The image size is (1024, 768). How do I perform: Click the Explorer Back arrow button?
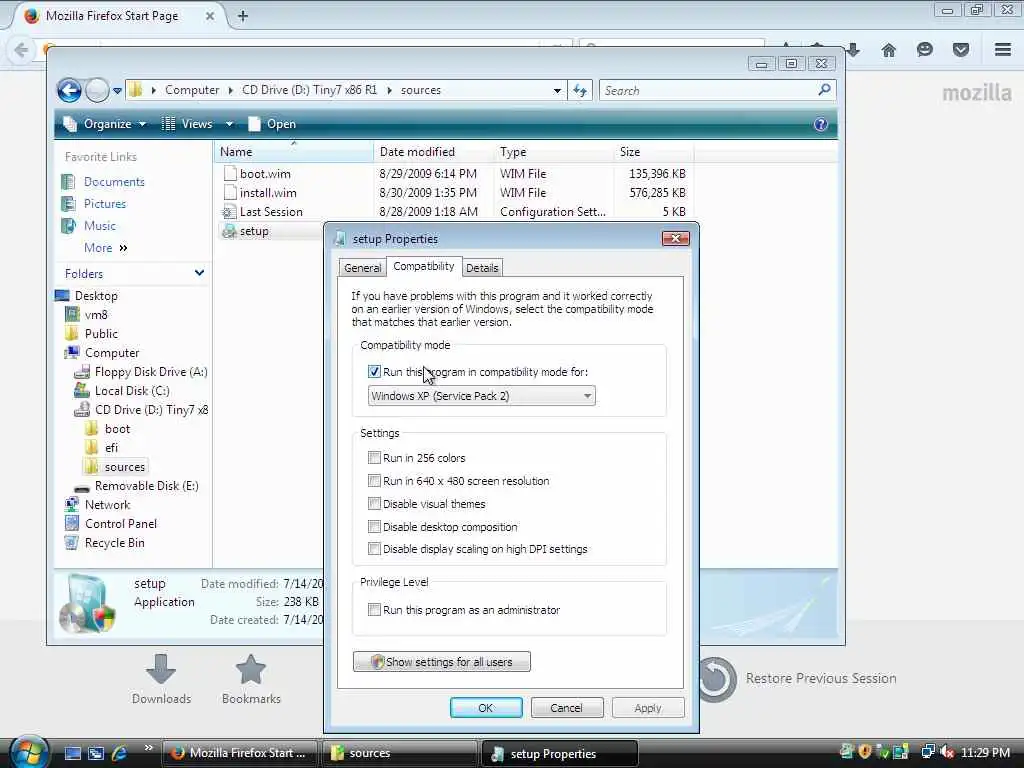pos(69,90)
